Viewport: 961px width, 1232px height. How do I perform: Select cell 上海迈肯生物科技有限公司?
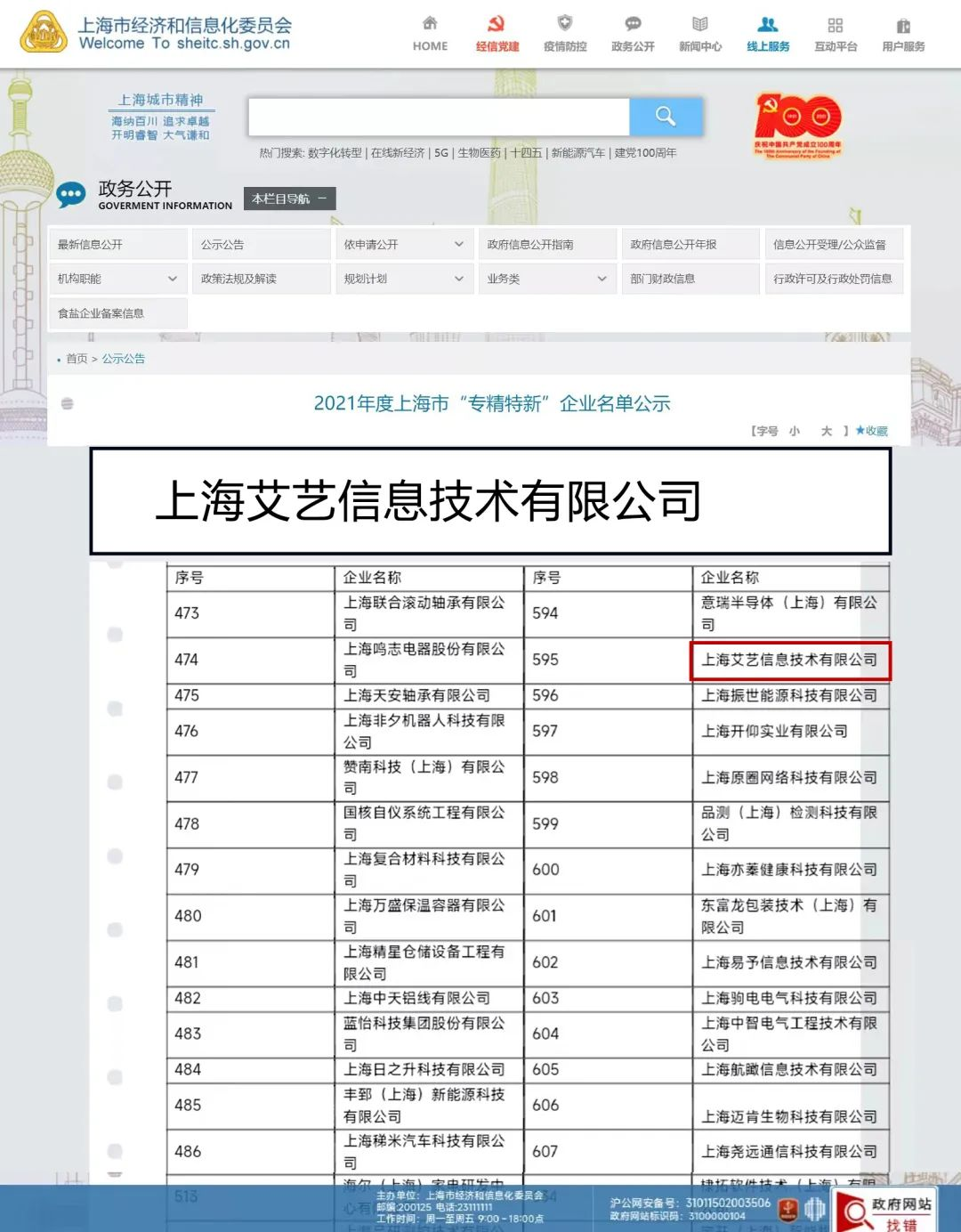[x=790, y=1106]
